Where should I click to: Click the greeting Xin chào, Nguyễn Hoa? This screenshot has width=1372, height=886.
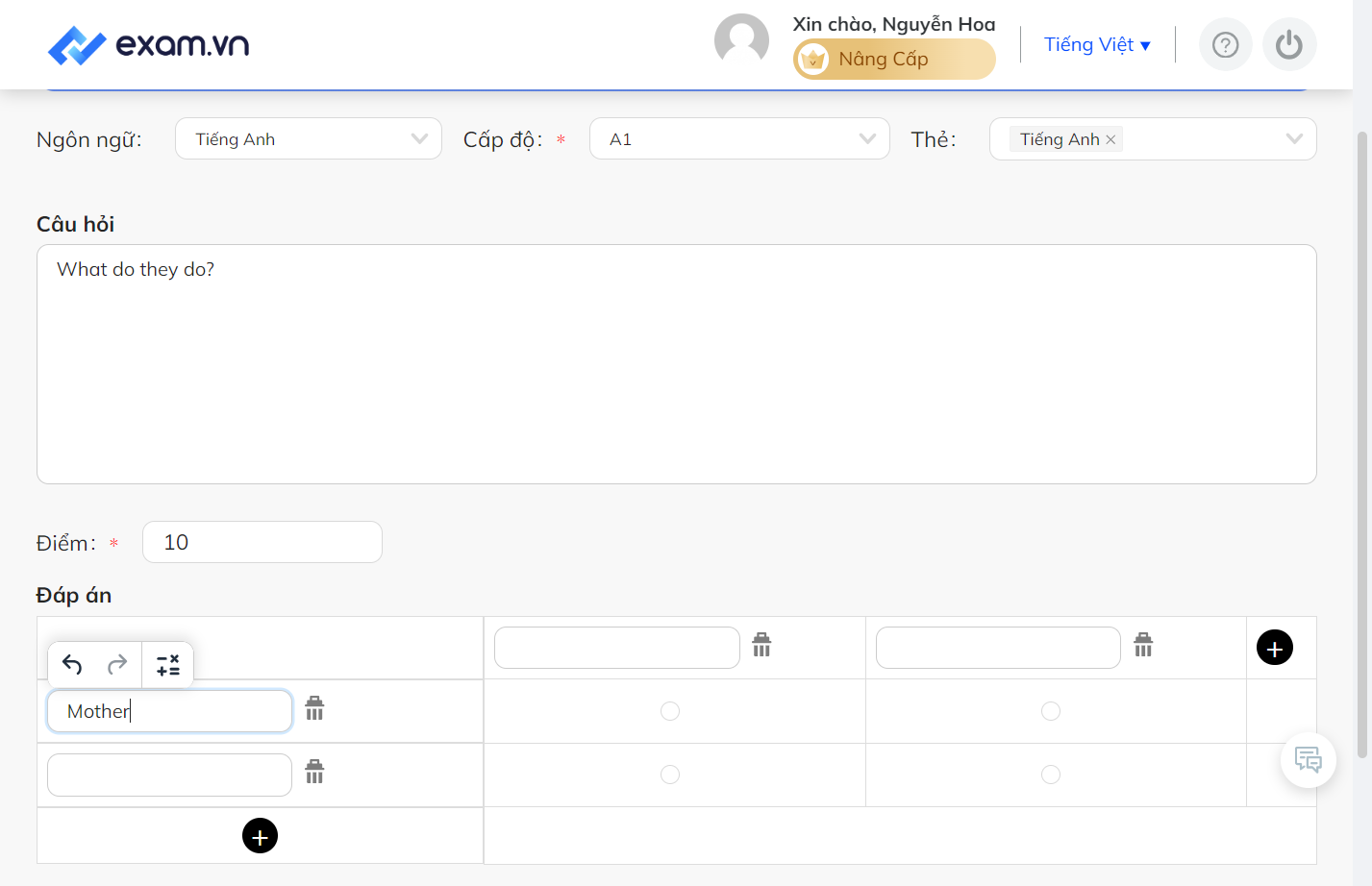894,24
